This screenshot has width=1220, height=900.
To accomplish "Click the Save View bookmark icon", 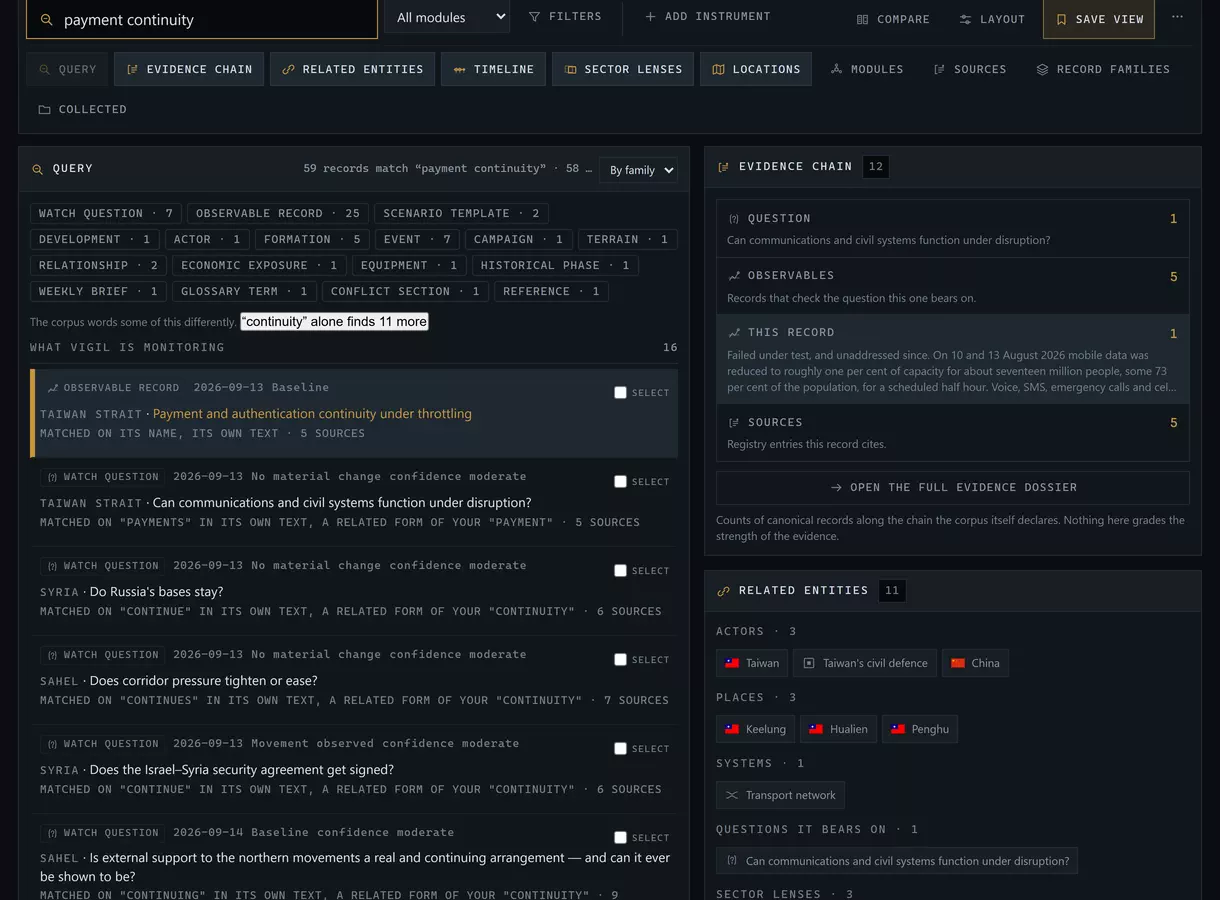I will click(1061, 19).
